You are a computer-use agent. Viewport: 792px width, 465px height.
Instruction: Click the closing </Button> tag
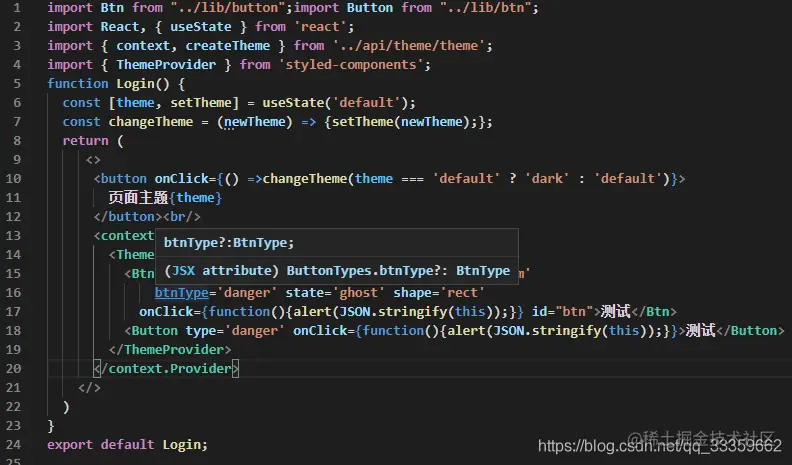click(x=751, y=331)
